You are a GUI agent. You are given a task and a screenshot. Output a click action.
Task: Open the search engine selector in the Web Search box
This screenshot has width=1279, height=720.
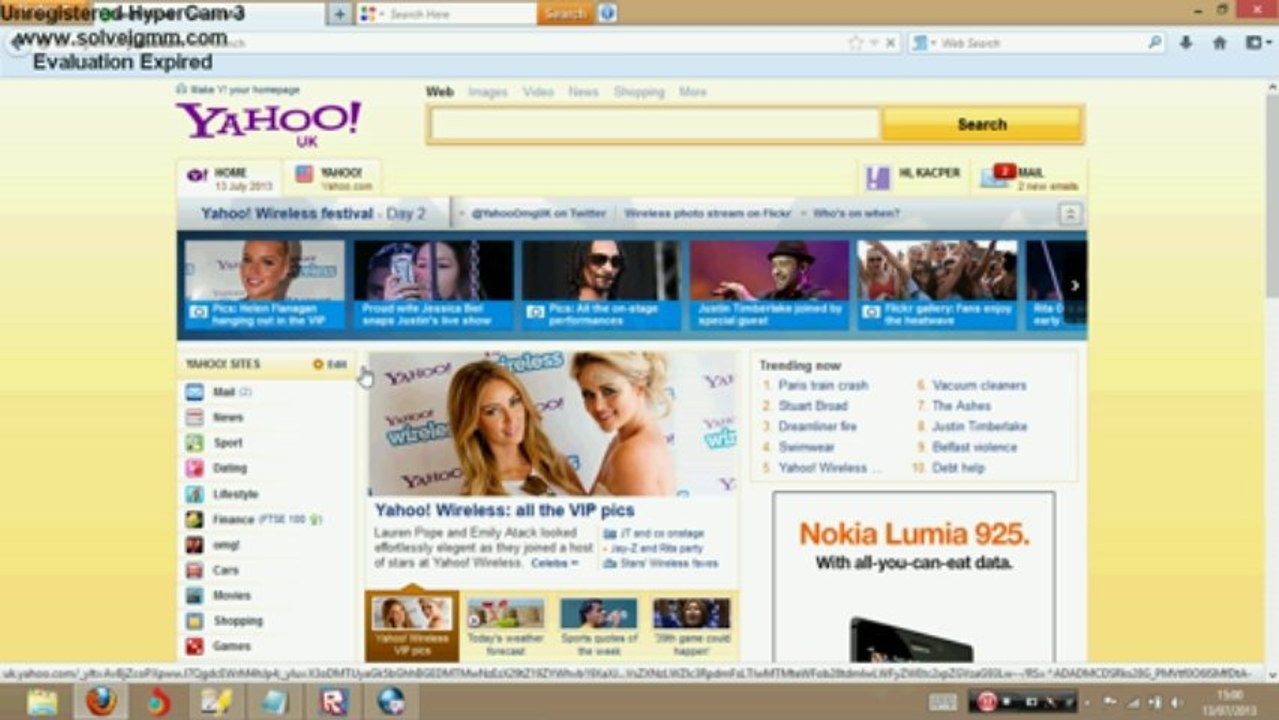tap(924, 43)
